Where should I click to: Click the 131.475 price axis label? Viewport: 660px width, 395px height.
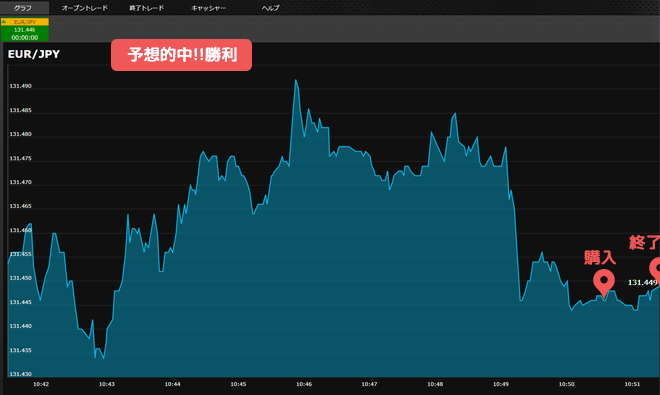20,158
